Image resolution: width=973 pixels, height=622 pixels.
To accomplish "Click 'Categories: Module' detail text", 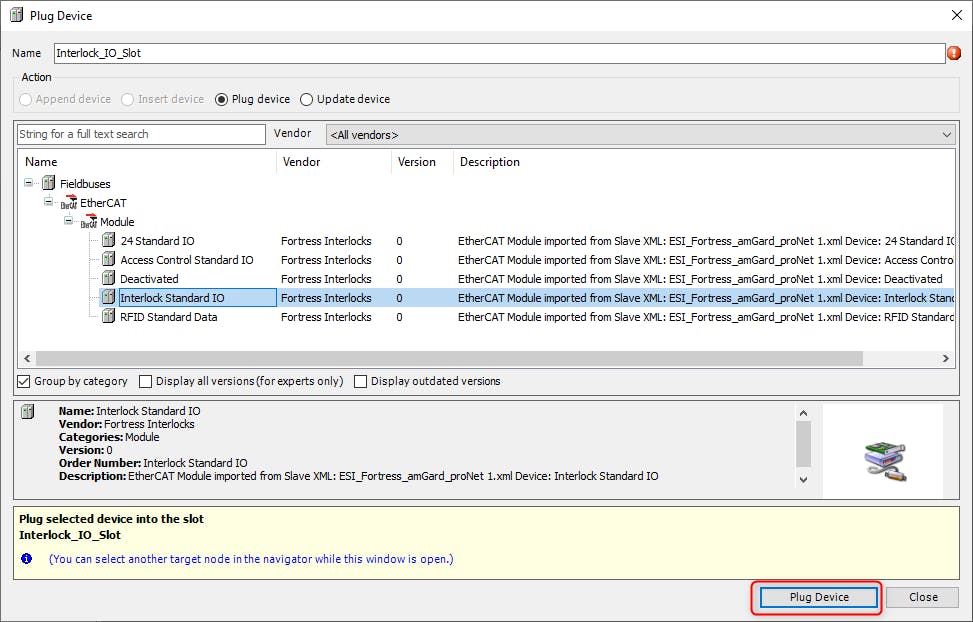I will tap(109, 437).
